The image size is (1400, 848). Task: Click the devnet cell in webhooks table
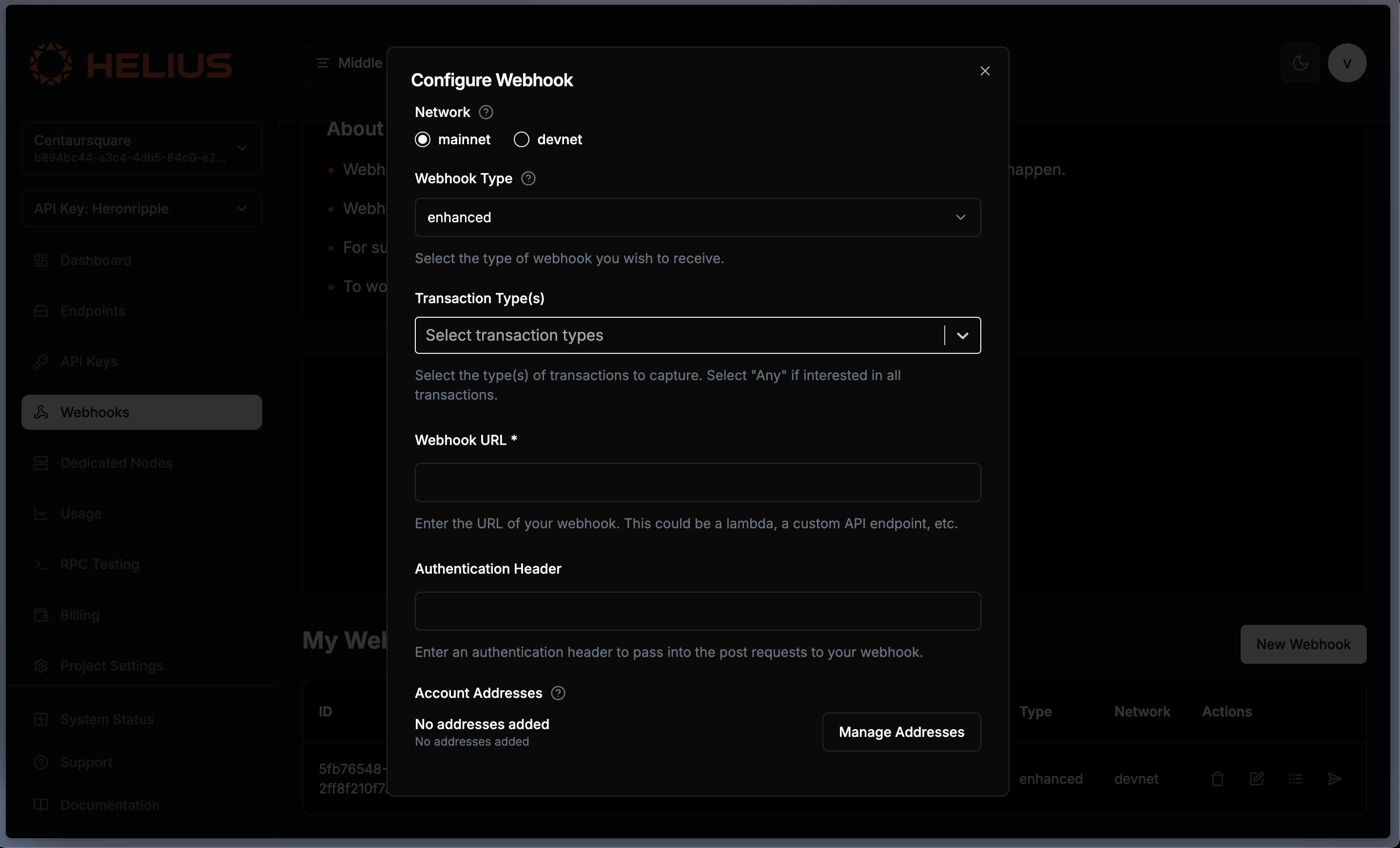click(x=1136, y=778)
